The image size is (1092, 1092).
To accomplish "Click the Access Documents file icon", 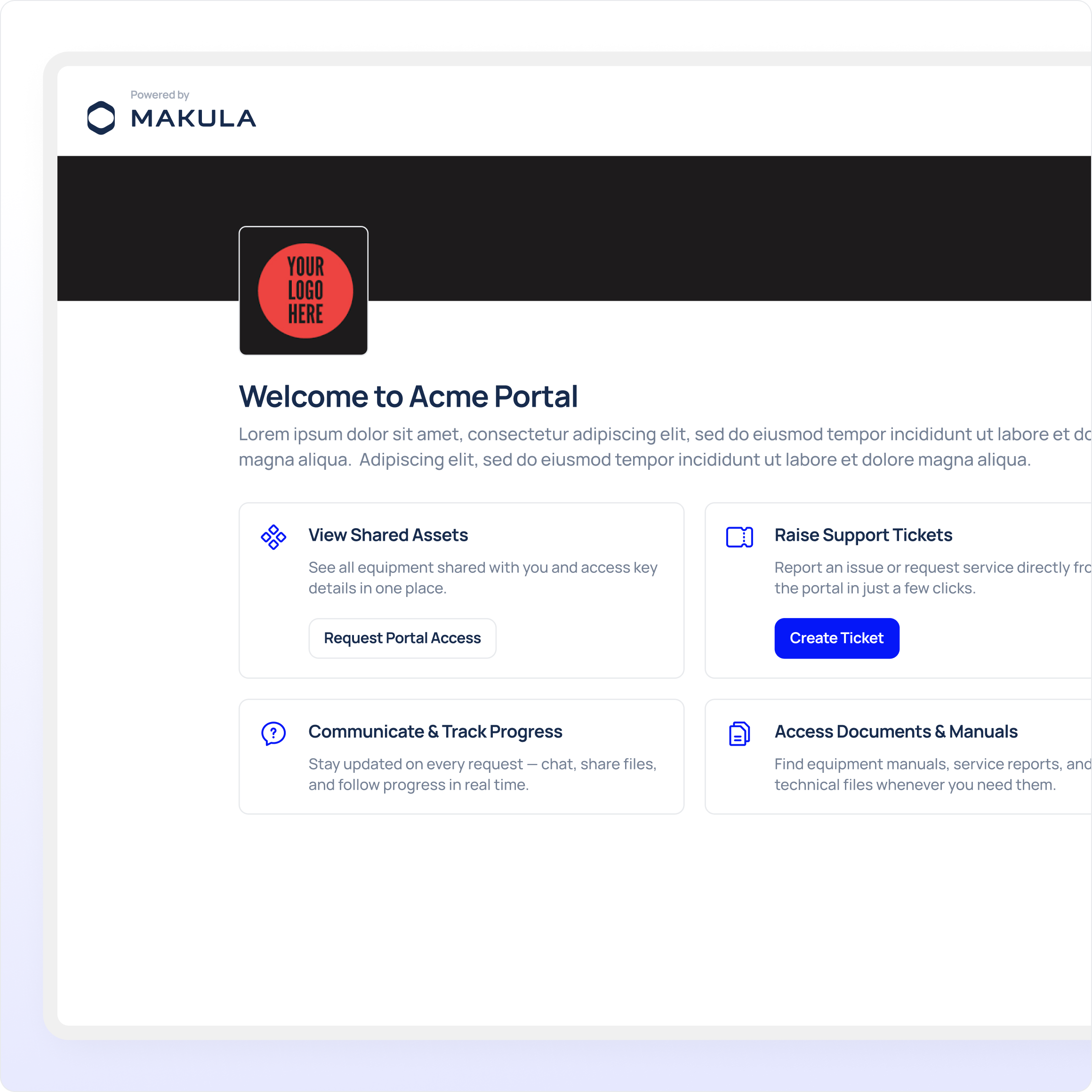I will (739, 734).
